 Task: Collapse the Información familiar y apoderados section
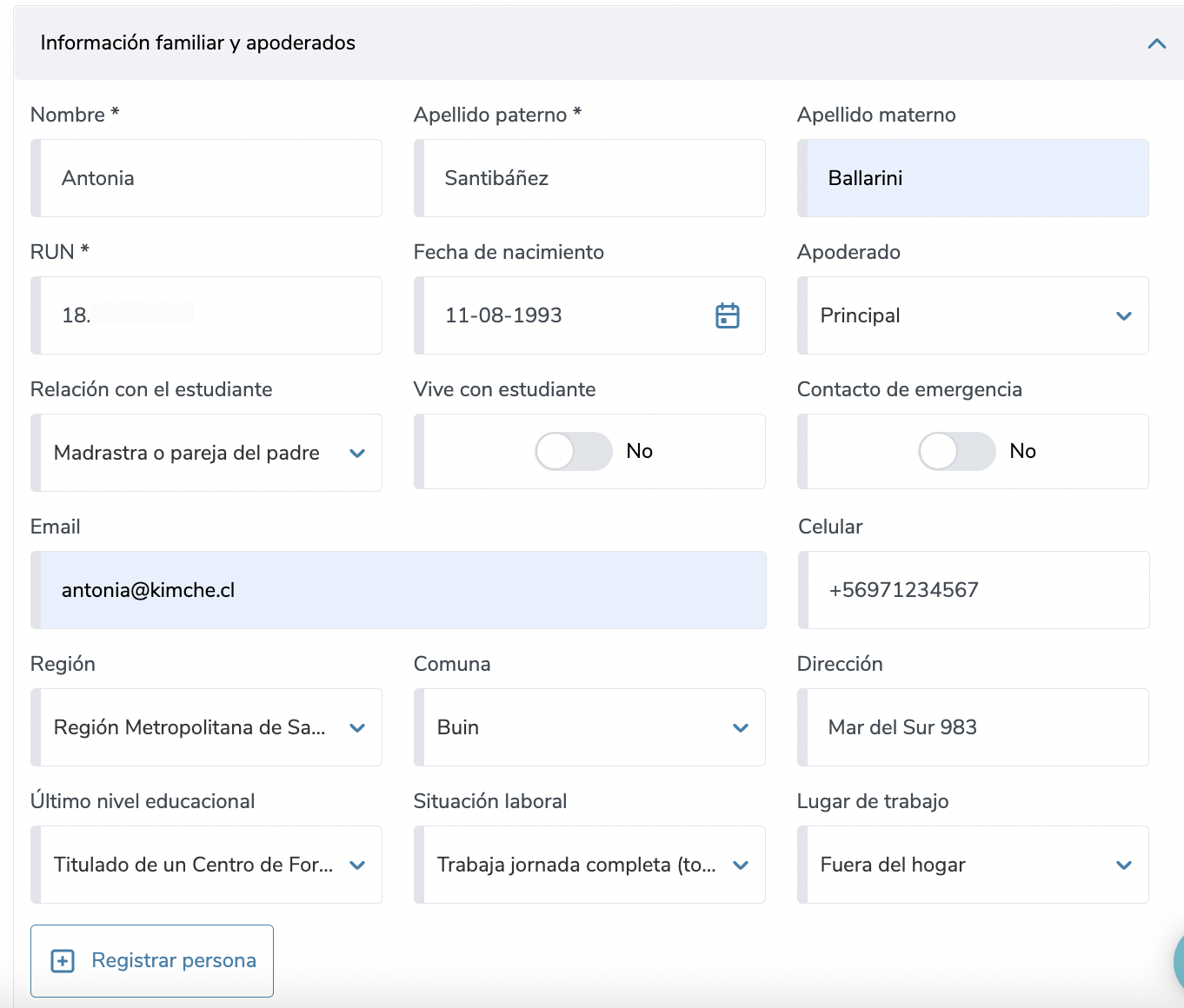point(1156,43)
